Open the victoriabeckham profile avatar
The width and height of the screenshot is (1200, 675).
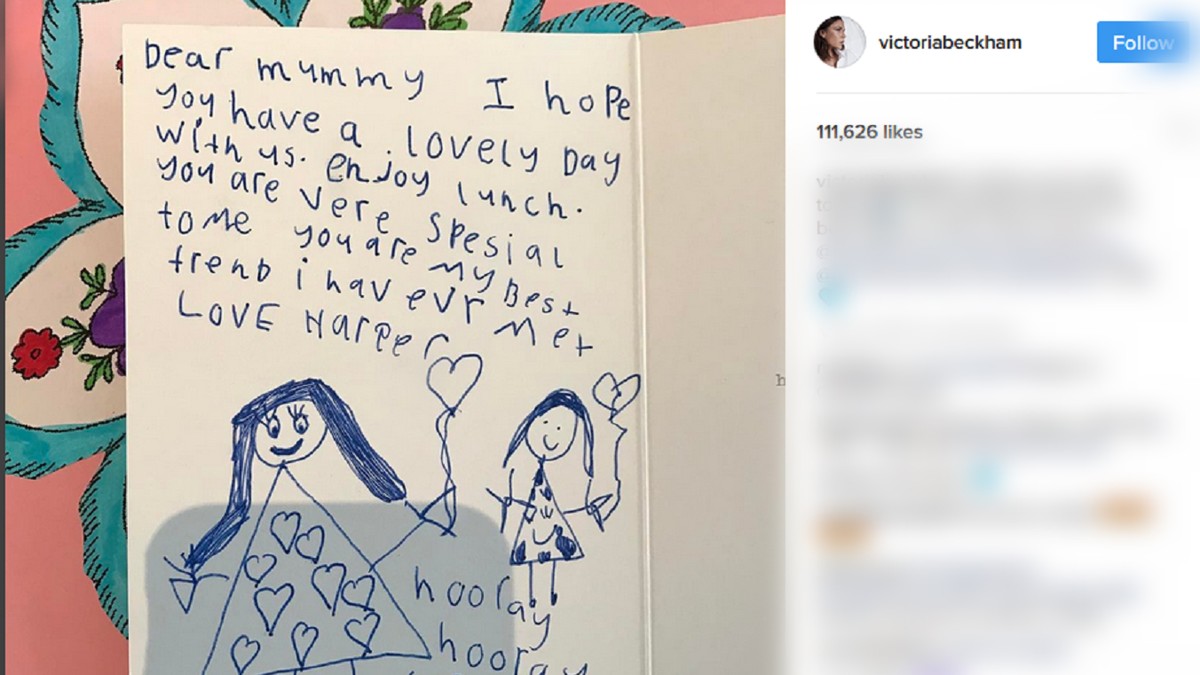point(840,42)
